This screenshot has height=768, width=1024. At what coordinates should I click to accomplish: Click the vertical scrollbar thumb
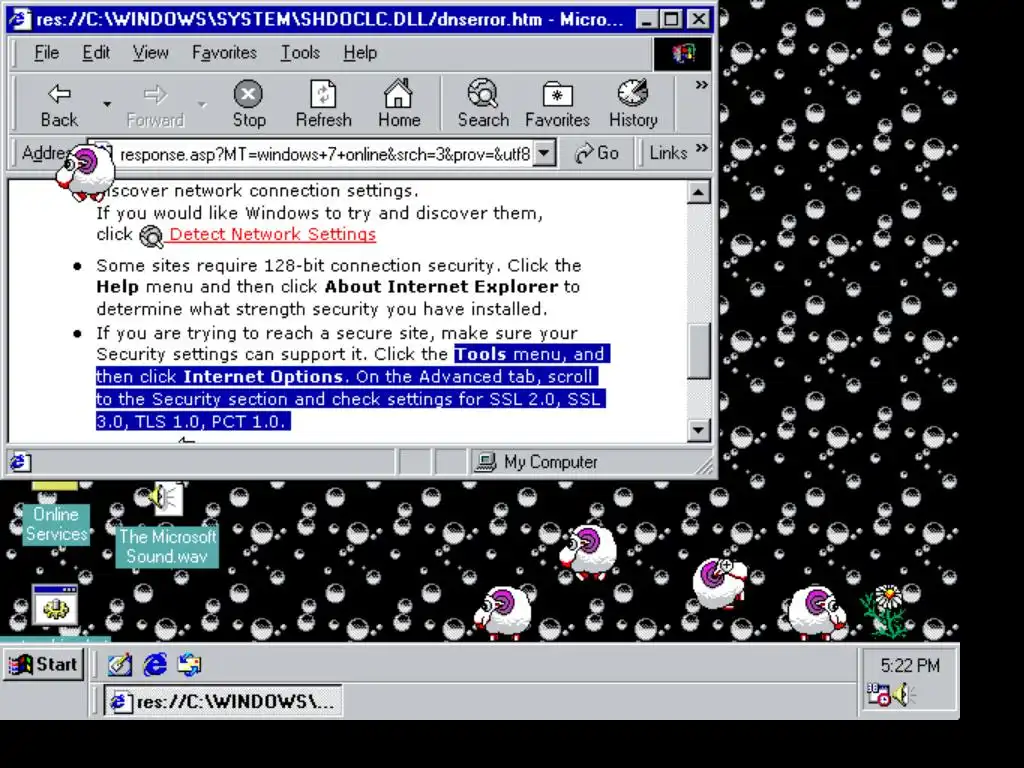[x=699, y=351]
